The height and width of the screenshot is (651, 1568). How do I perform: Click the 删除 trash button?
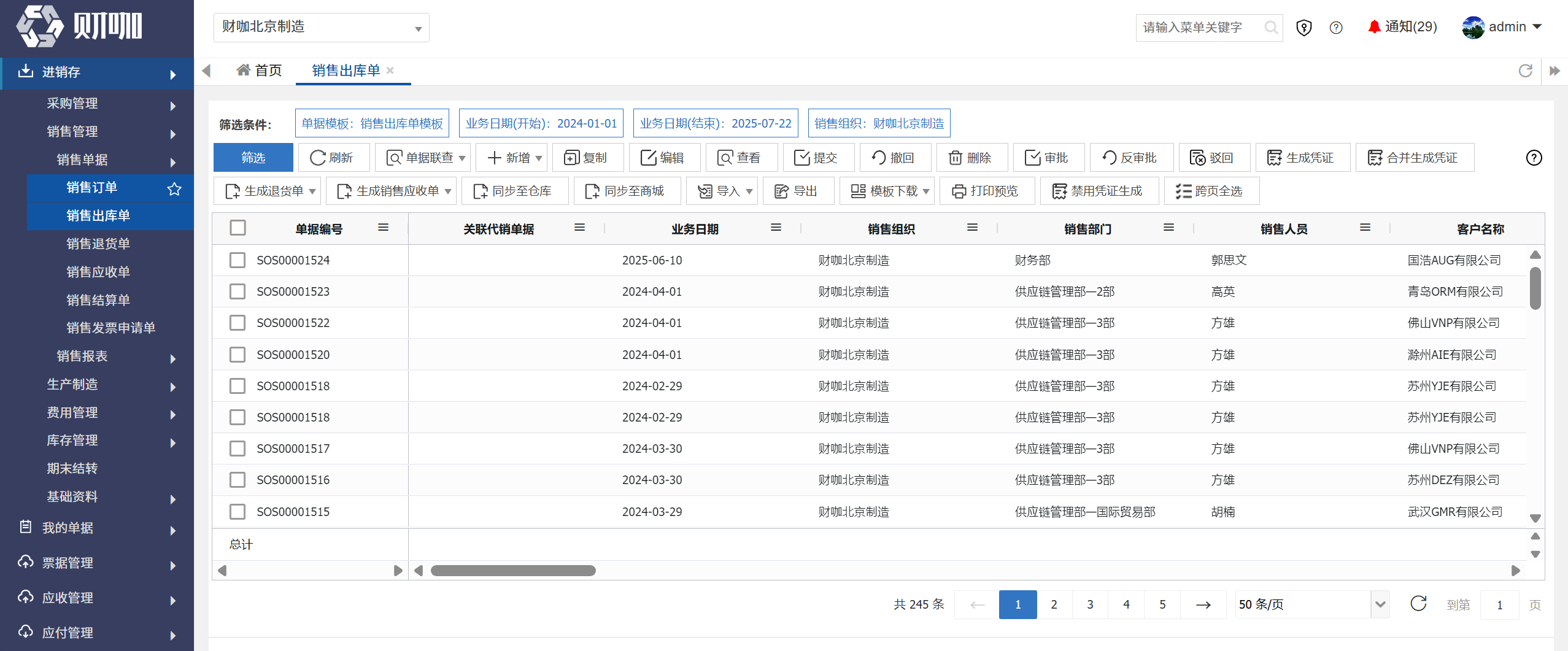point(970,158)
